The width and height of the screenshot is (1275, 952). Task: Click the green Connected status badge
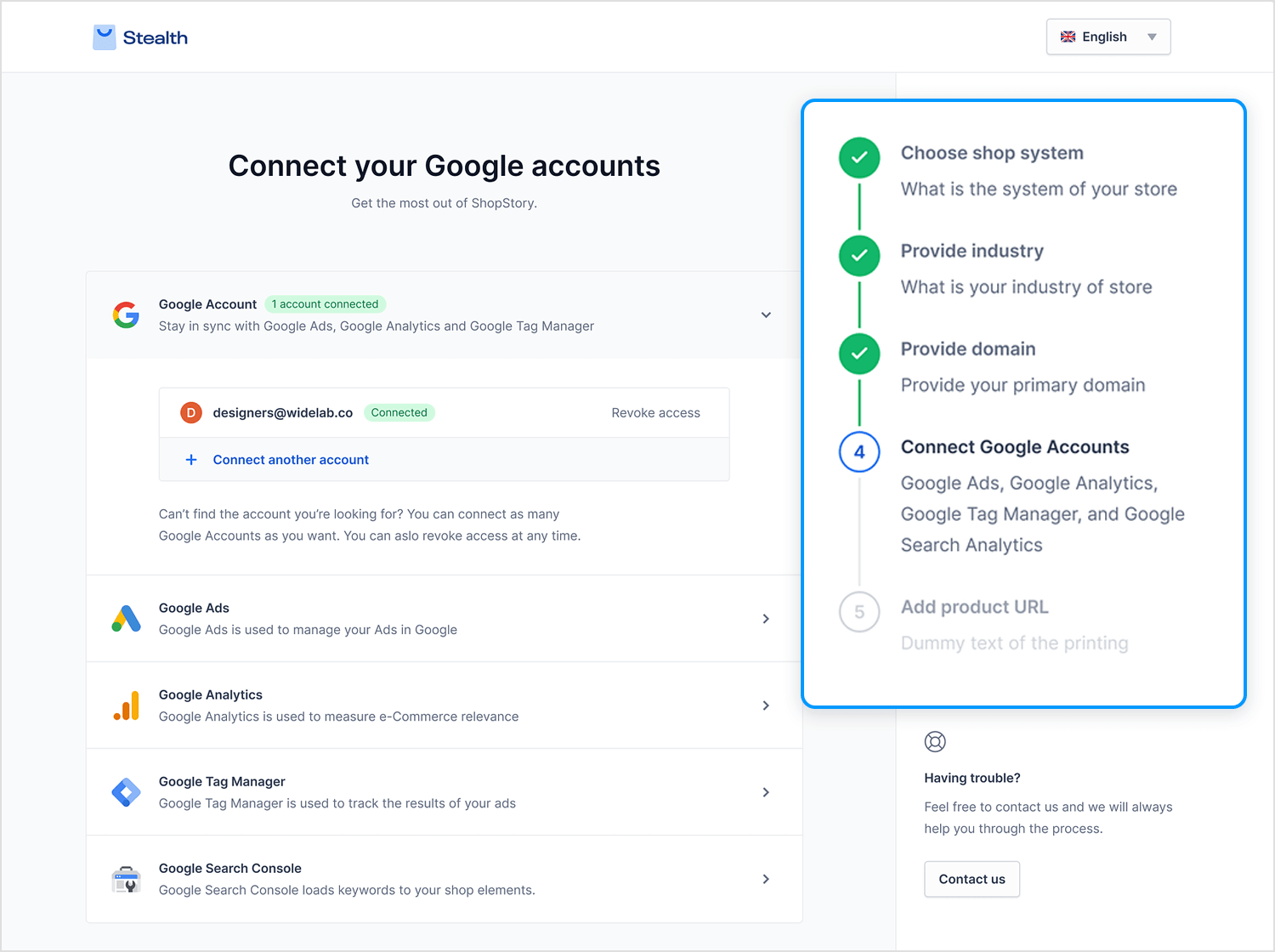coord(399,412)
